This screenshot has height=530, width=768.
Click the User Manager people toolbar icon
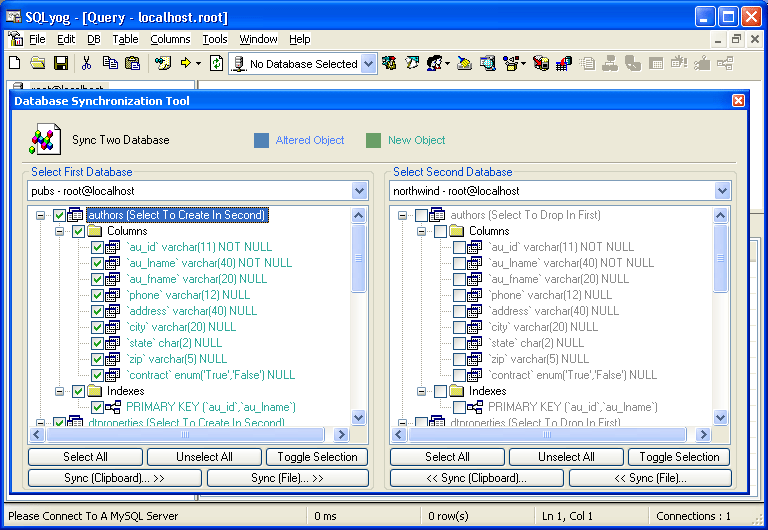point(435,63)
